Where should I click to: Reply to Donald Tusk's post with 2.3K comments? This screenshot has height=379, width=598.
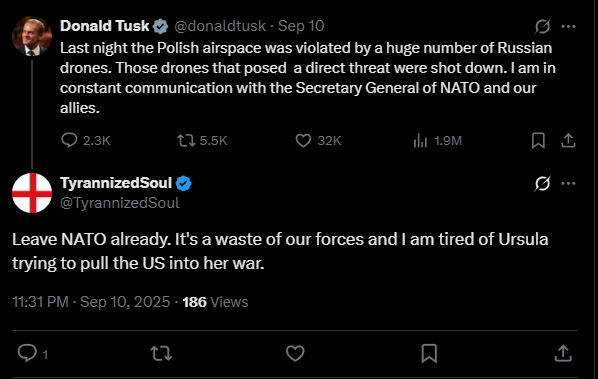tap(85, 140)
